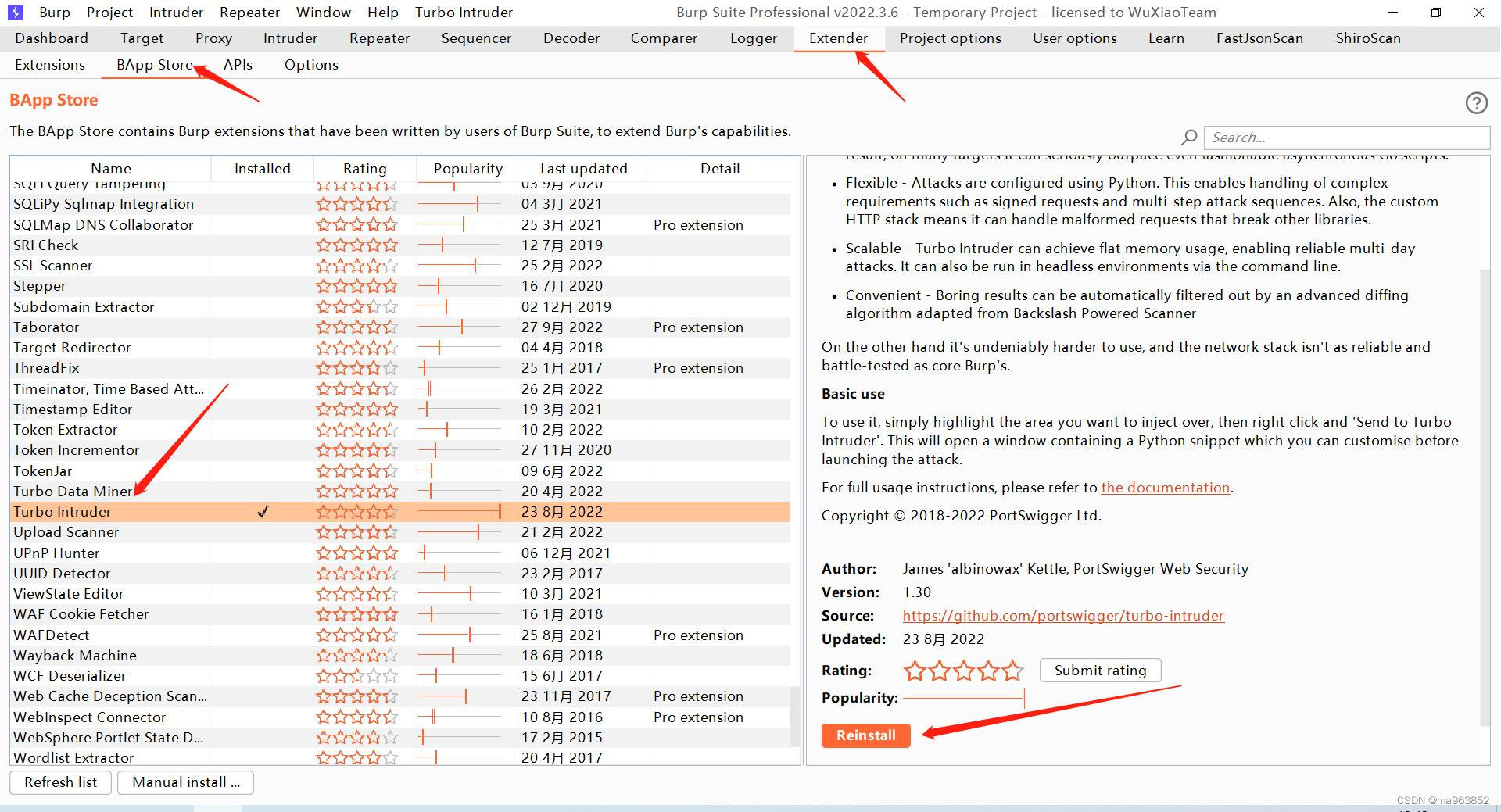Open the User options tab
This screenshot has width=1501, height=812.
[x=1074, y=38]
